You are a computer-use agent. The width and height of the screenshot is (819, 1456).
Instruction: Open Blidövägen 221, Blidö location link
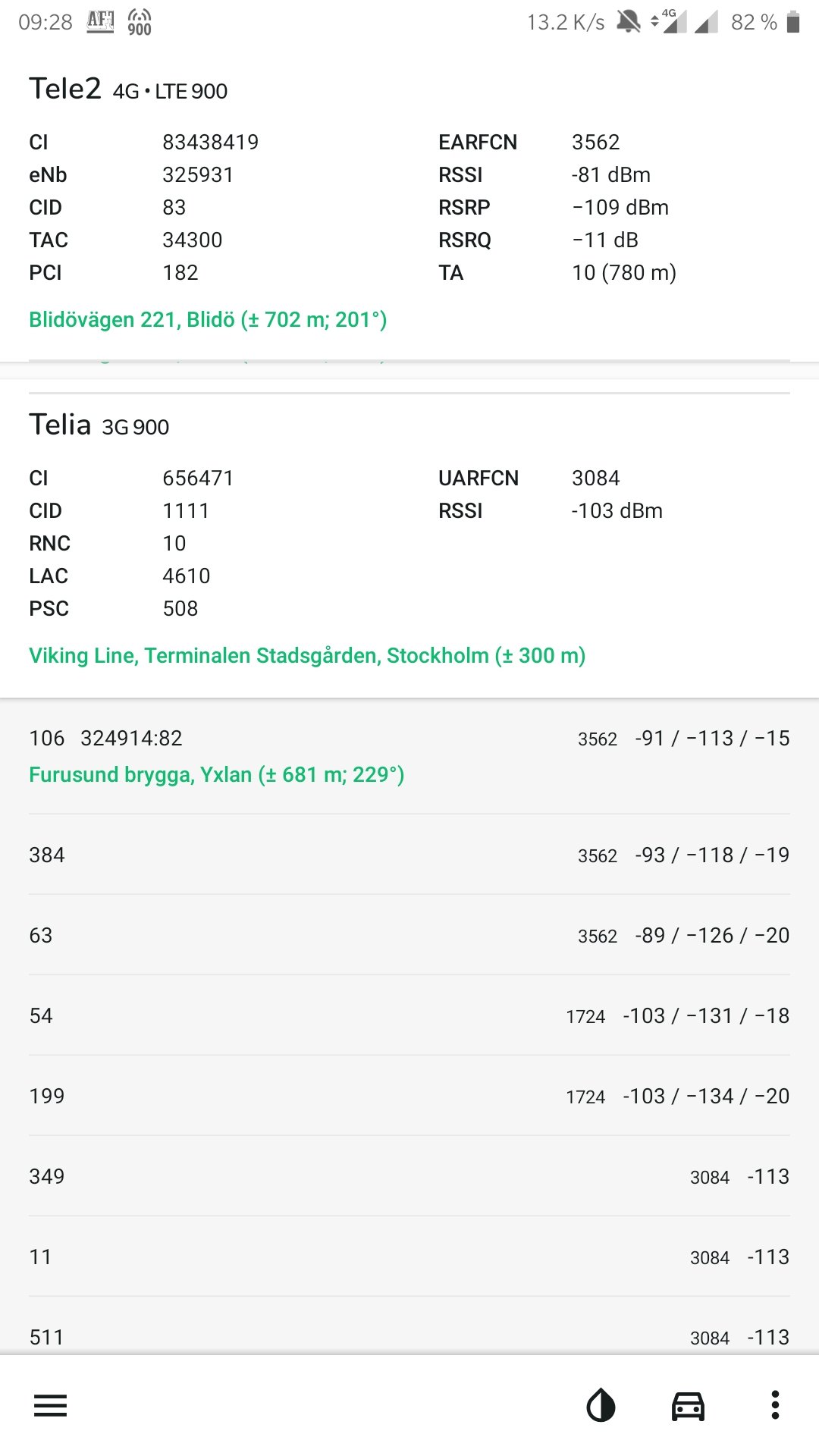click(208, 319)
